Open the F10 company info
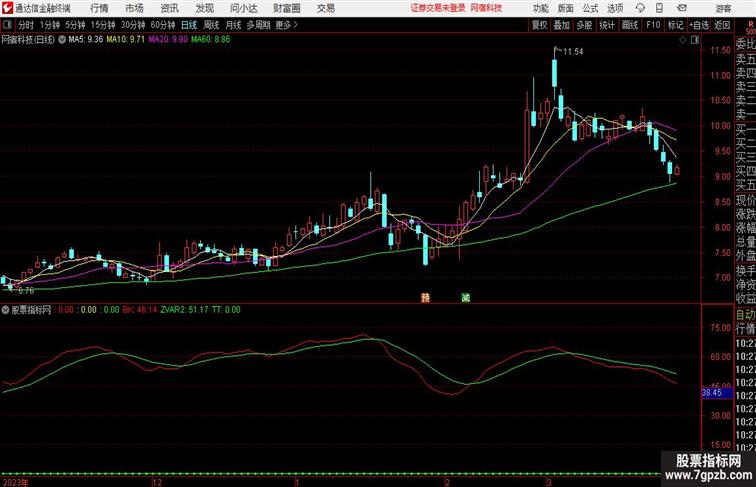Viewport: 756px width, 487px height. pos(653,25)
